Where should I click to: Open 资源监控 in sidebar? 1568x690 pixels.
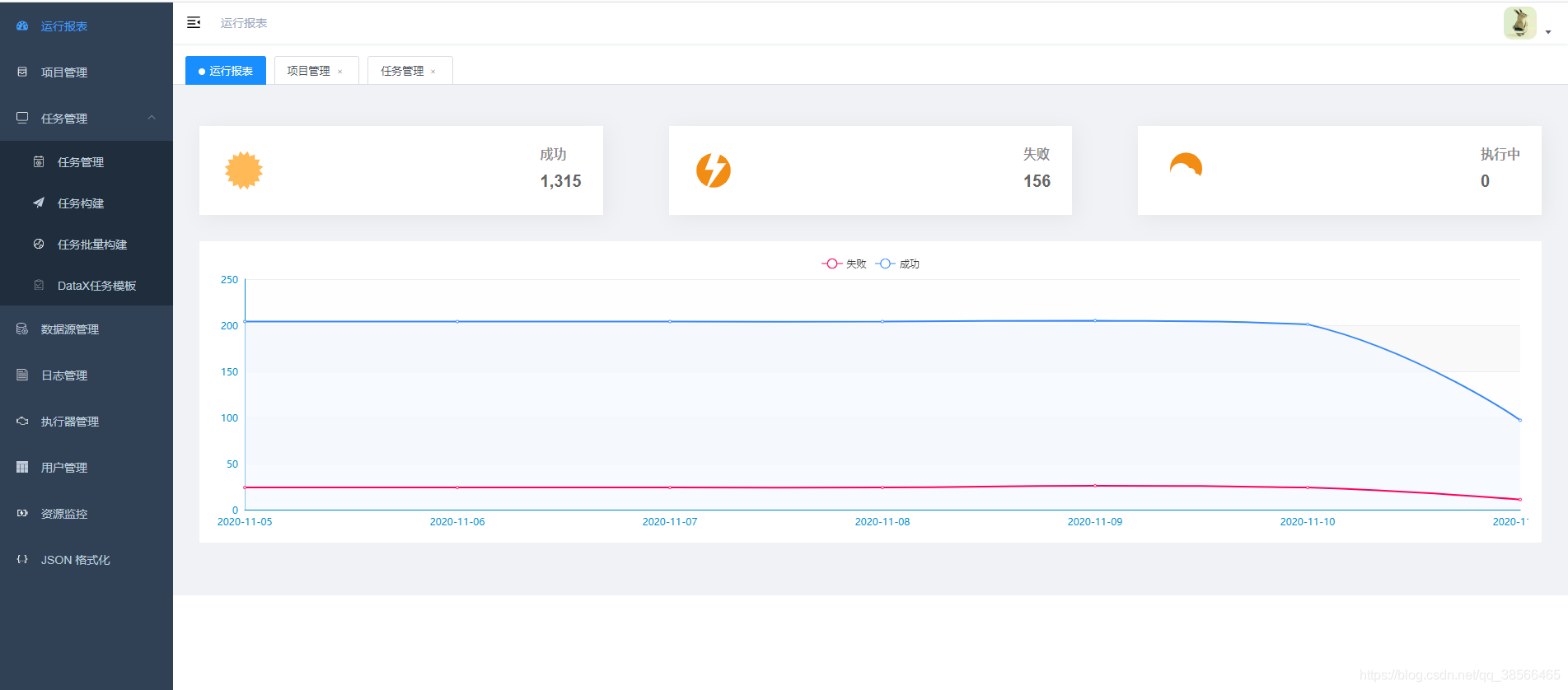[63, 514]
